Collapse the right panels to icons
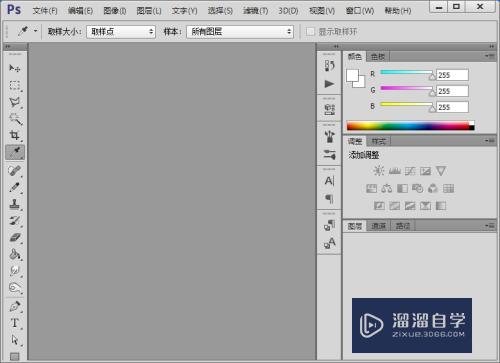The image size is (500, 363). point(492,47)
